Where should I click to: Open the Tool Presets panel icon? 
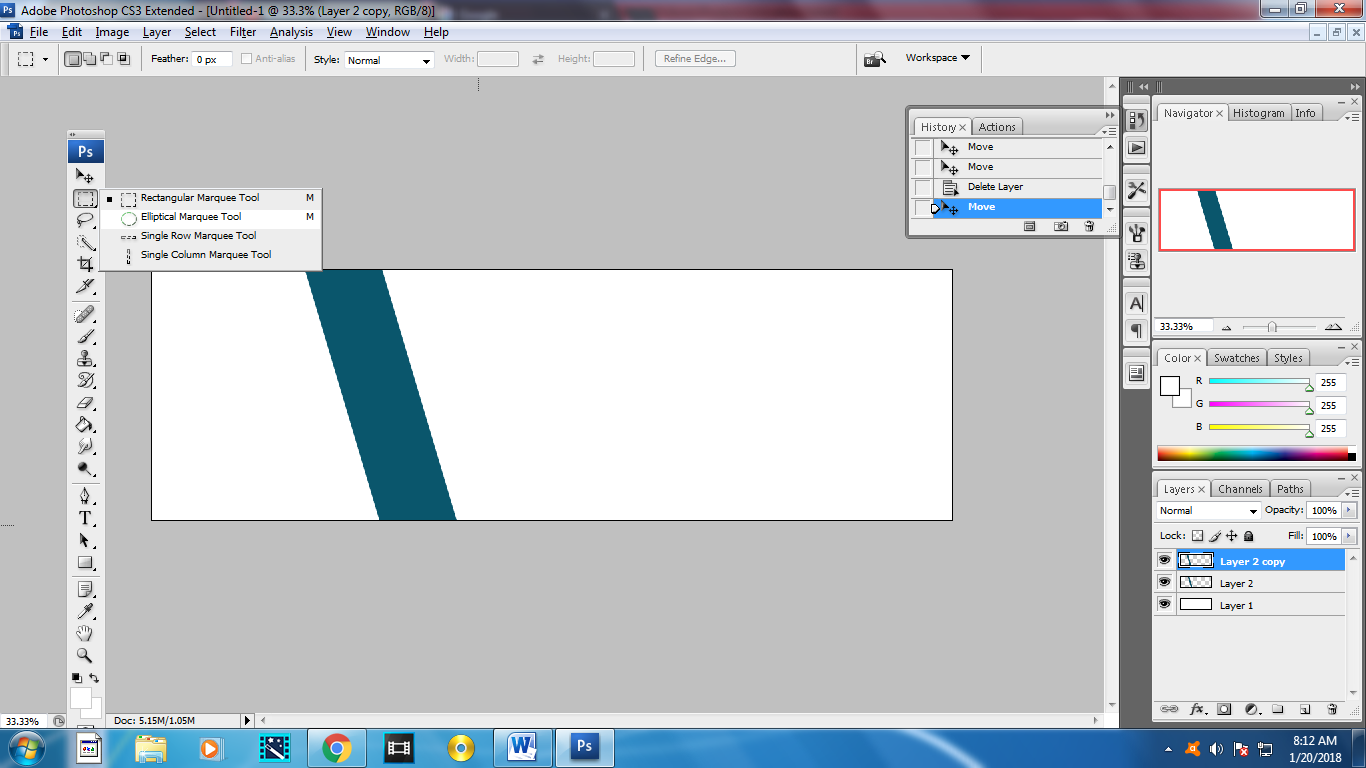pyautogui.click(x=1136, y=190)
